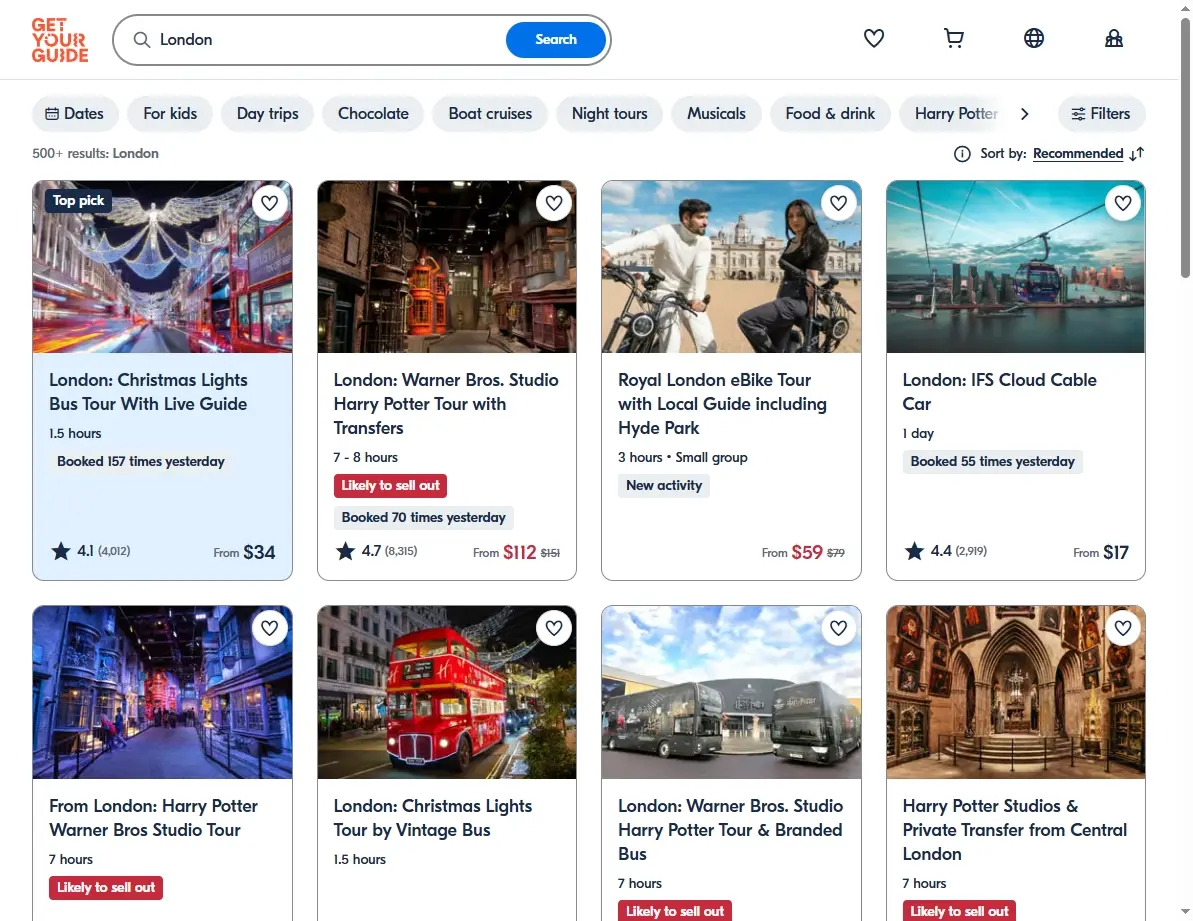Click the eBike couple photo thumbnail
The height and width of the screenshot is (921, 1193).
pyautogui.click(x=731, y=267)
